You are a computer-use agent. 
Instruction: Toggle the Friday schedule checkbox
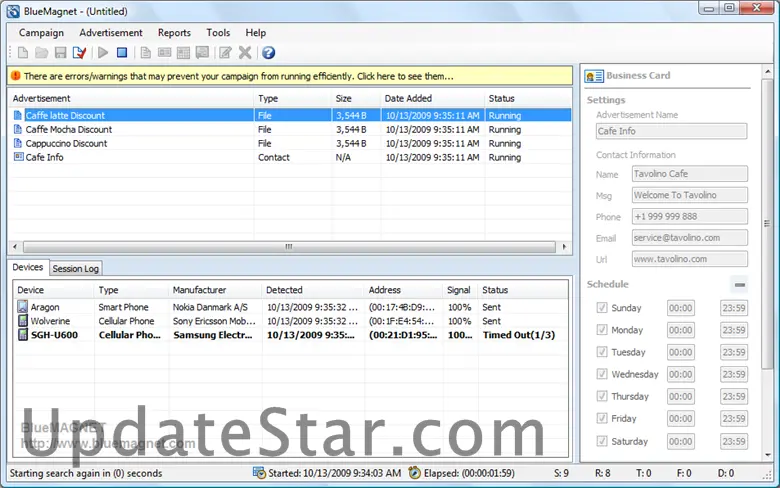pos(602,418)
